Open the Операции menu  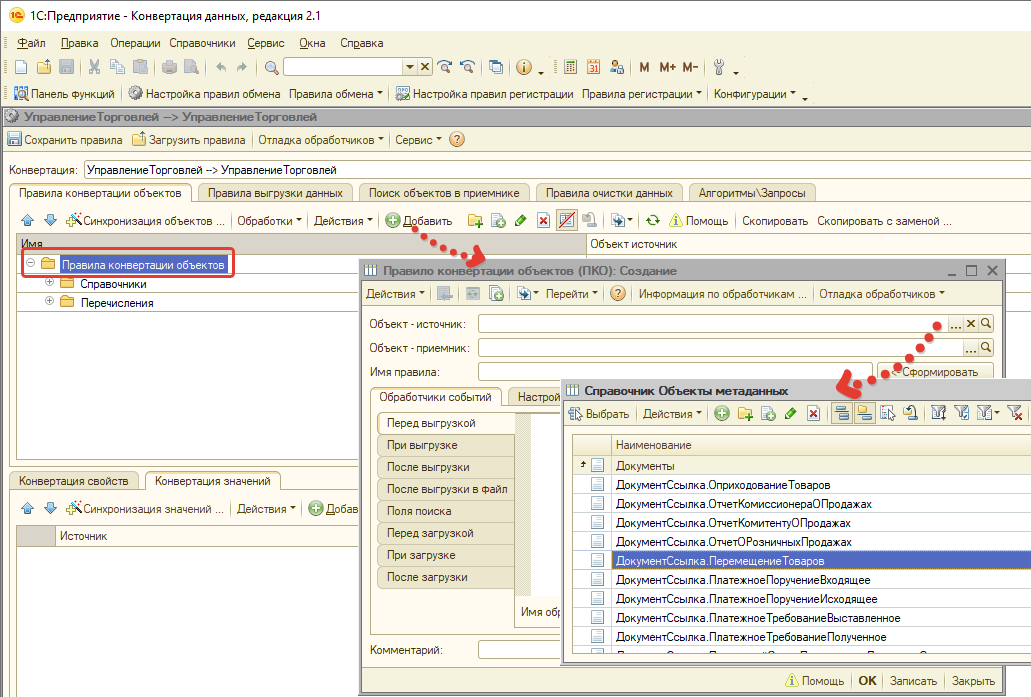(135, 43)
